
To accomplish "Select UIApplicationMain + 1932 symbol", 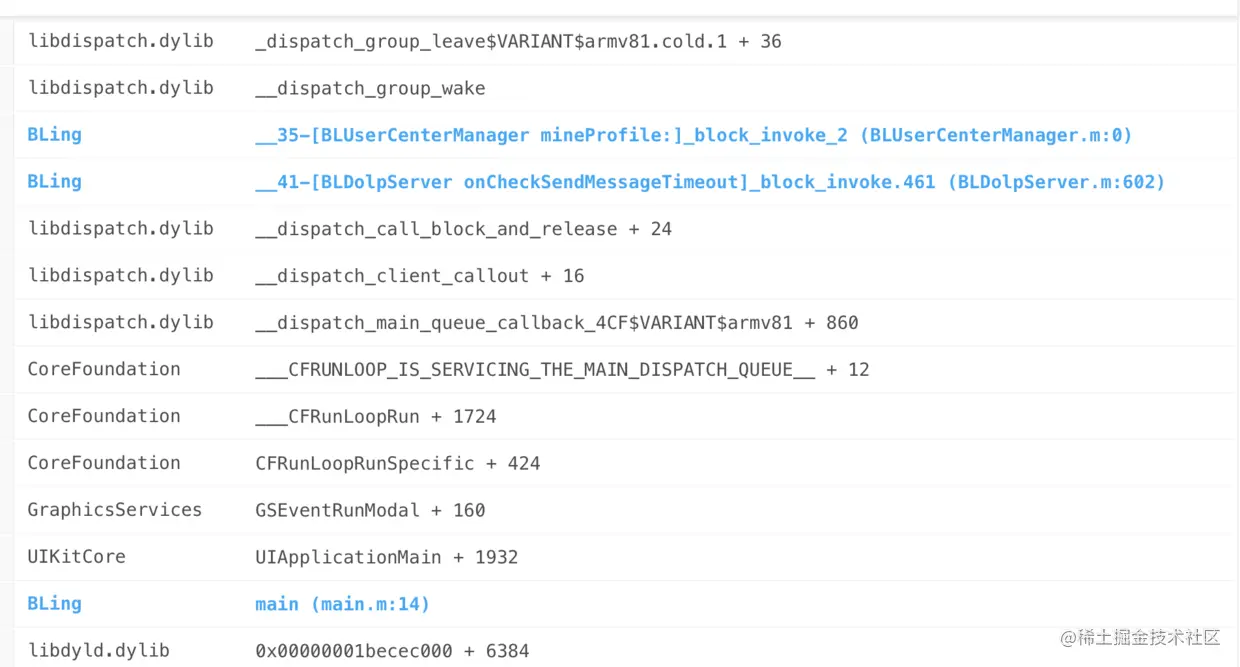I will (x=386, y=557).
